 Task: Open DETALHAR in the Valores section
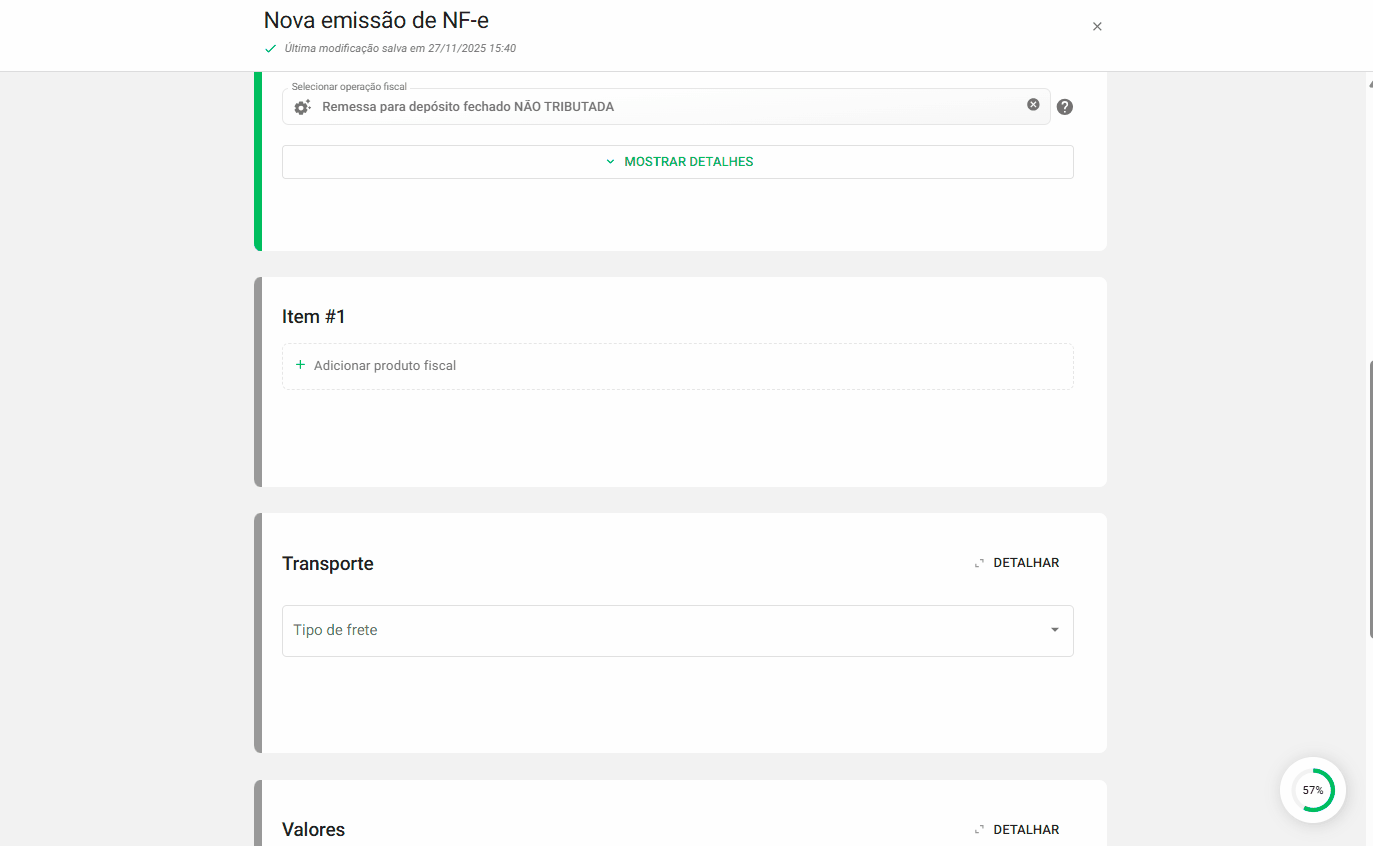[x=1025, y=830]
